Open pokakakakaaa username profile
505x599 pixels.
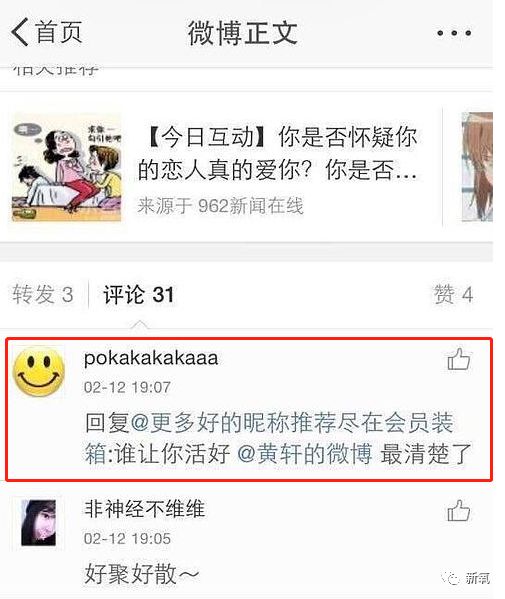151,358
